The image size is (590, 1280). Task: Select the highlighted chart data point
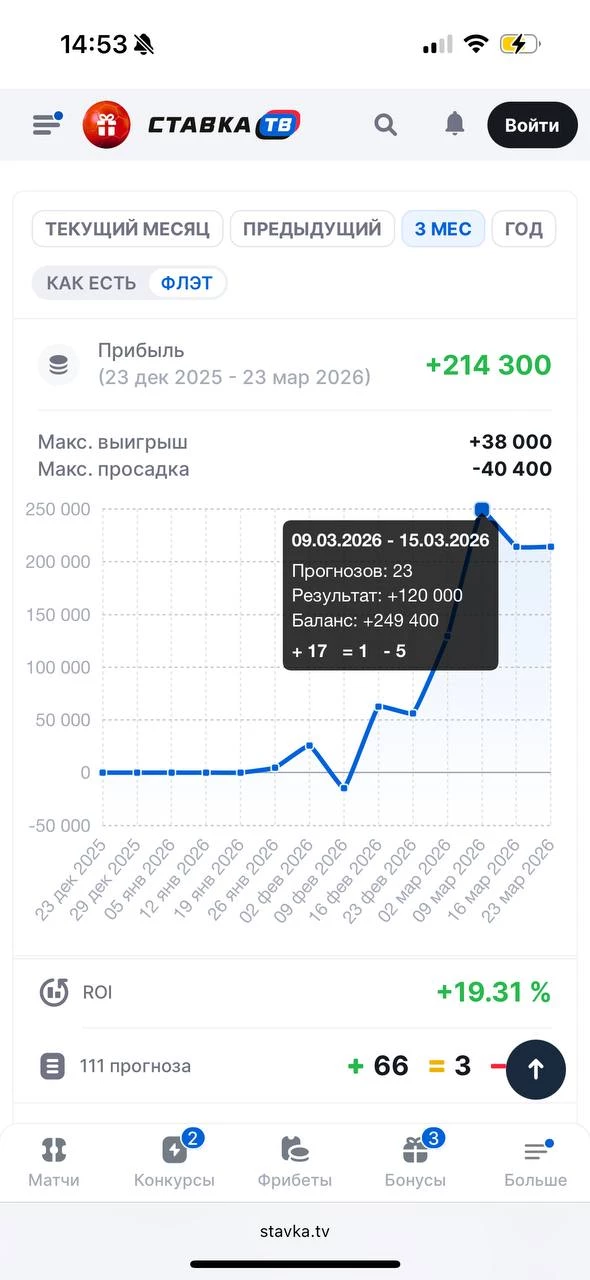tap(482, 509)
